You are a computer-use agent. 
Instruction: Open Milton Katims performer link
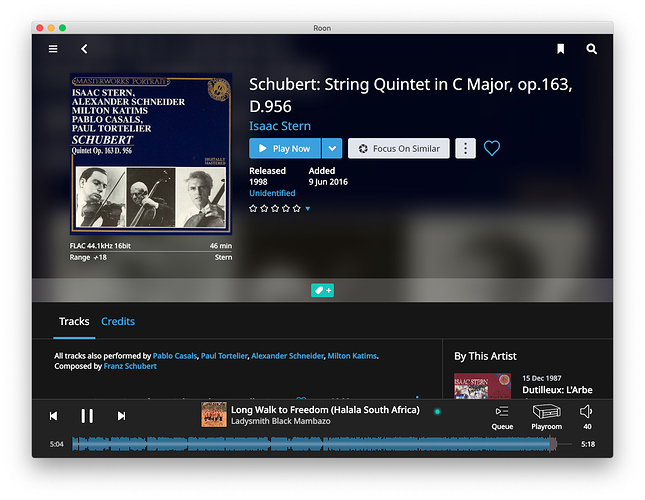point(352,356)
